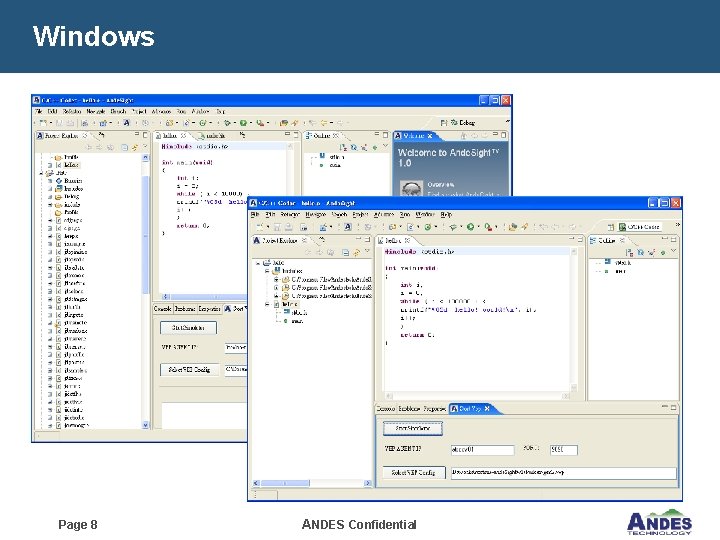Click the Open Perspective icon in front window

click(611, 227)
